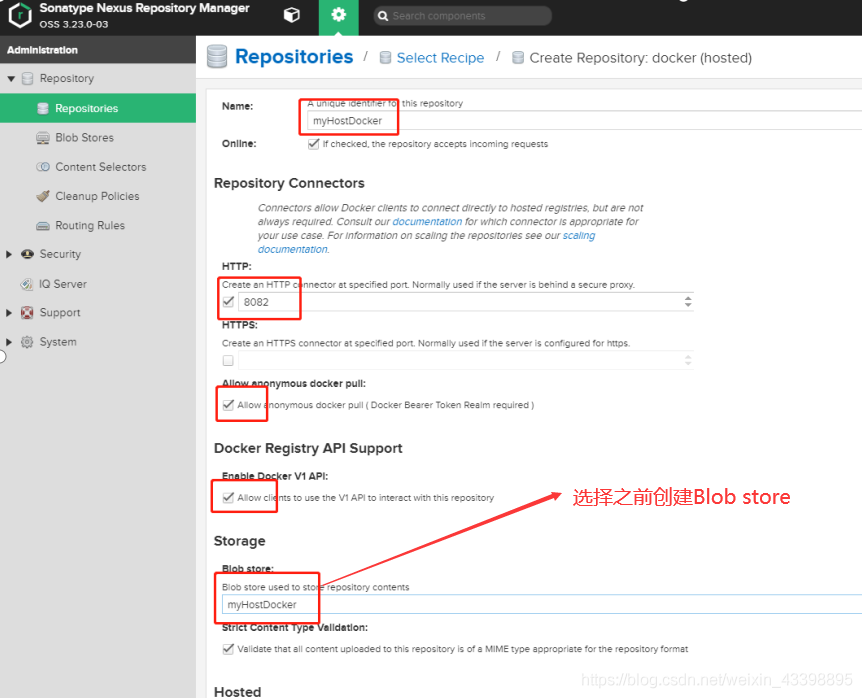Click the Repository database icon in sidebar
The image size is (862, 698).
tap(27, 79)
